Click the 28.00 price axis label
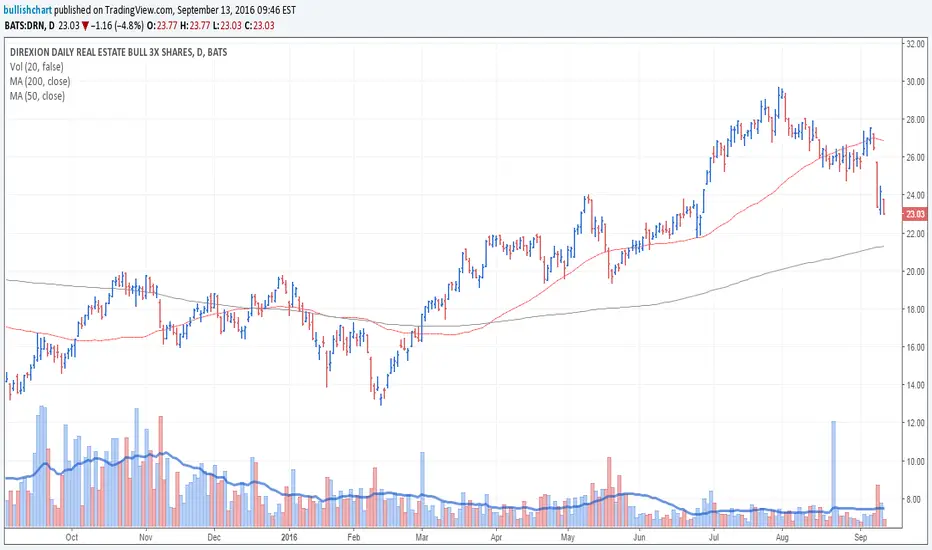The height and width of the screenshot is (550, 932). 915,120
